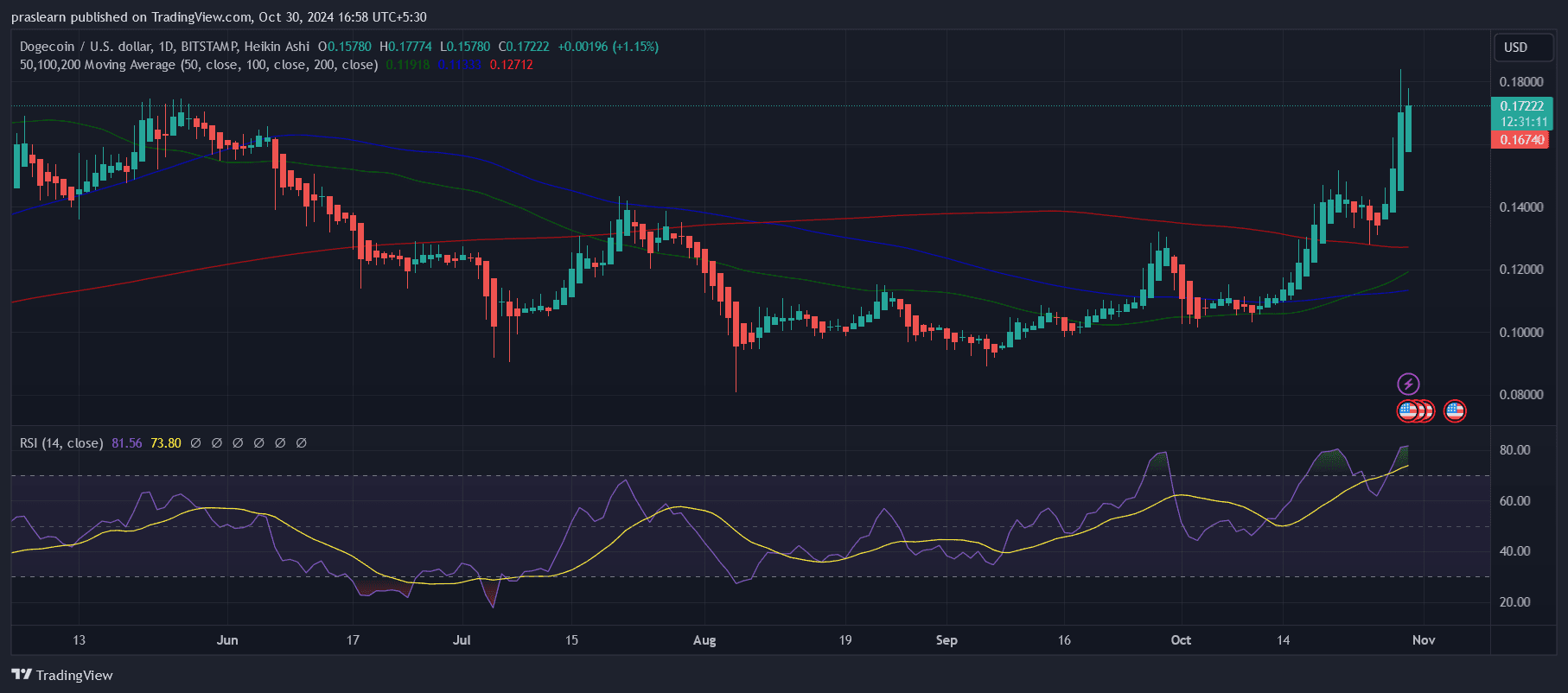Image resolution: width=1568 pixels, height=693 pixels.
Task: Click the purple lightning bolt event icon
Action: point(1408,384)
